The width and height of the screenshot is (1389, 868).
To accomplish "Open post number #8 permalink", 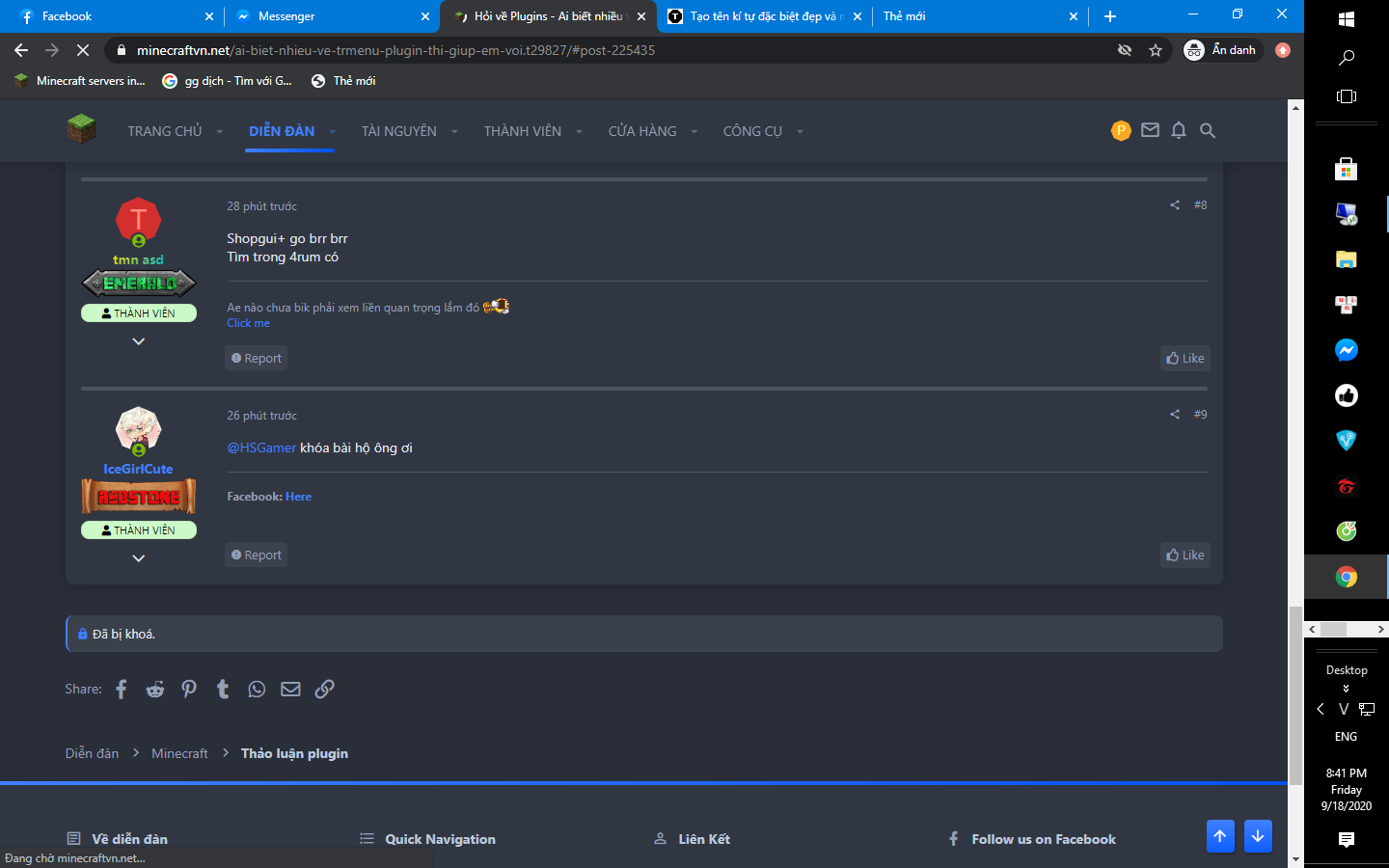I will [1200, 204].
